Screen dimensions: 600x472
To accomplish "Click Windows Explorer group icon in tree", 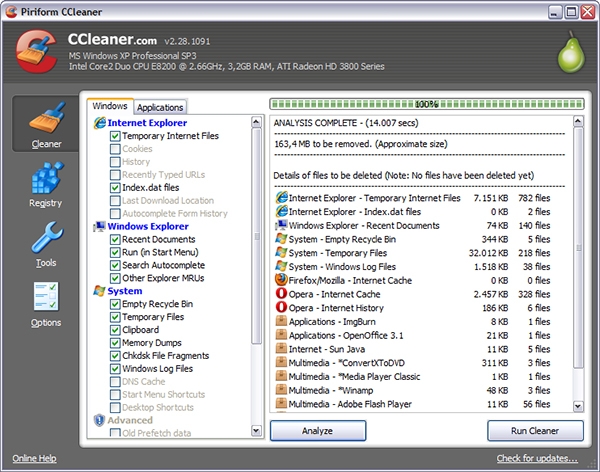I will 99,226.
